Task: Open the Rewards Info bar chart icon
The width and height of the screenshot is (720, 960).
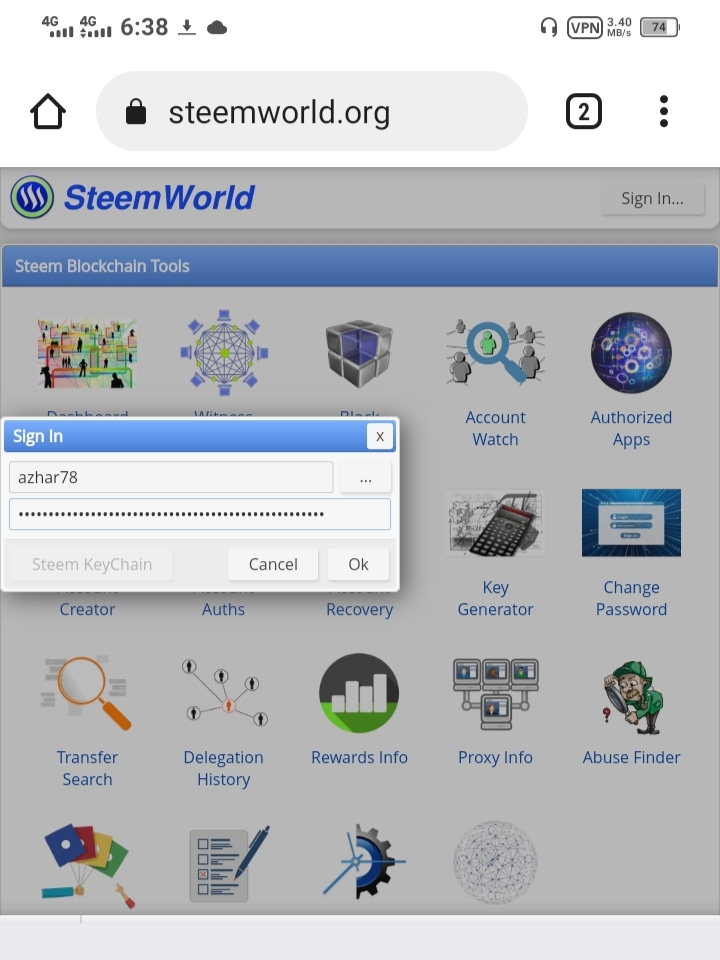Action: 359,693
